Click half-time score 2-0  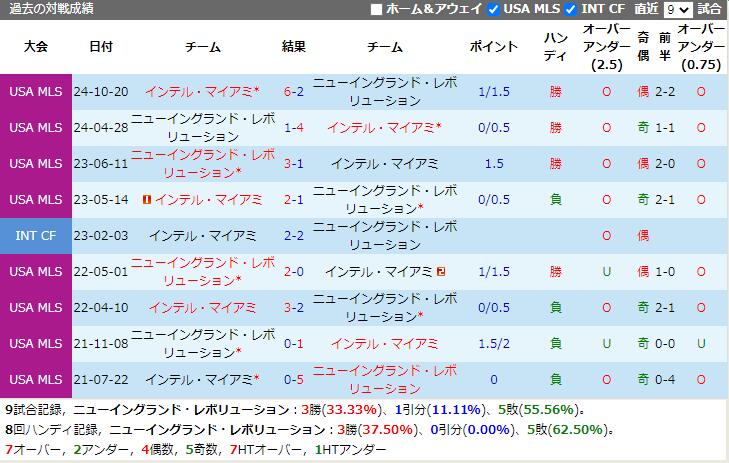click(x=665, y=164)
